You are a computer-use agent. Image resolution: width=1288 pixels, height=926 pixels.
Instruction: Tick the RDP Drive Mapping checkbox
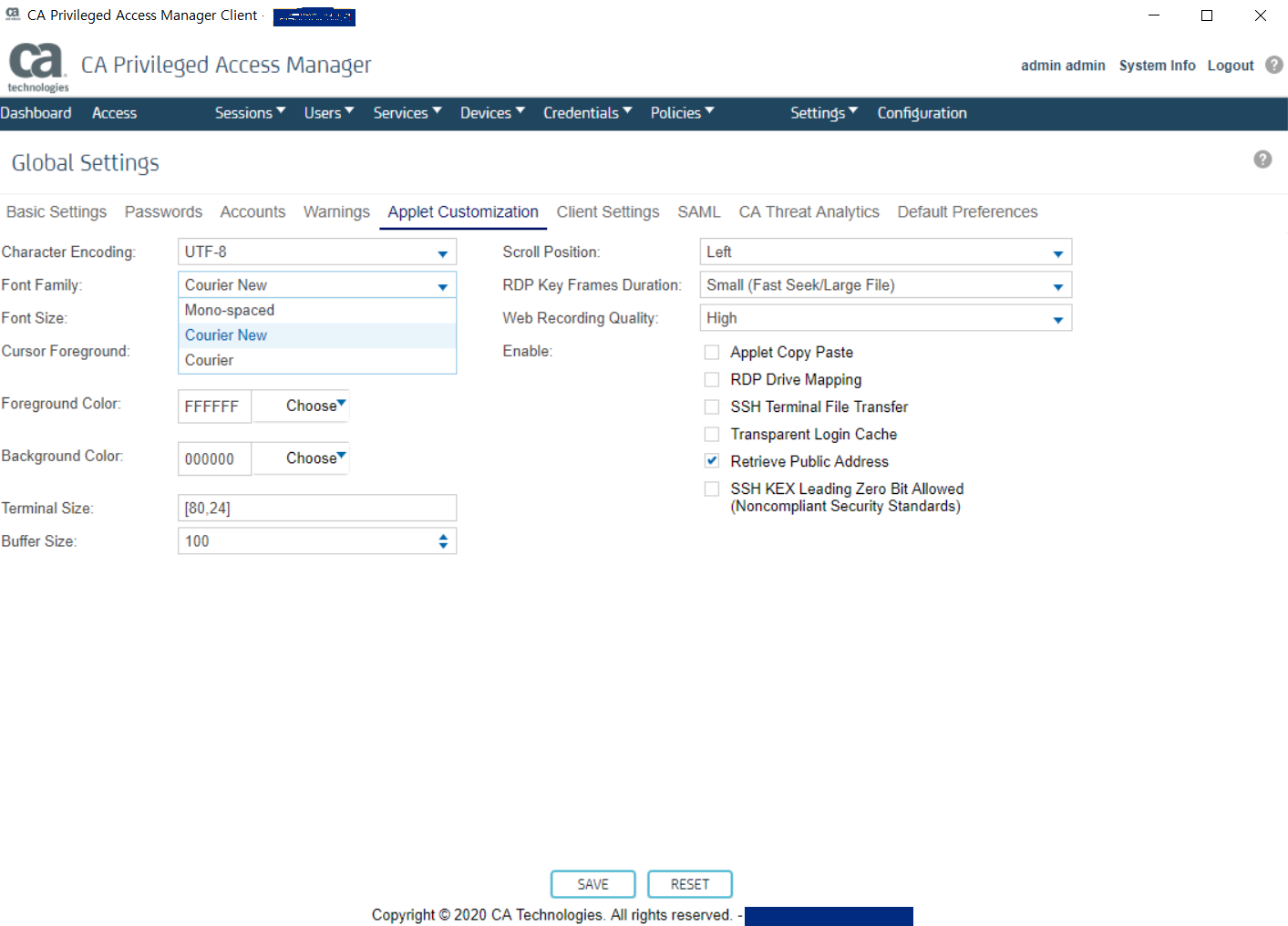712,380
